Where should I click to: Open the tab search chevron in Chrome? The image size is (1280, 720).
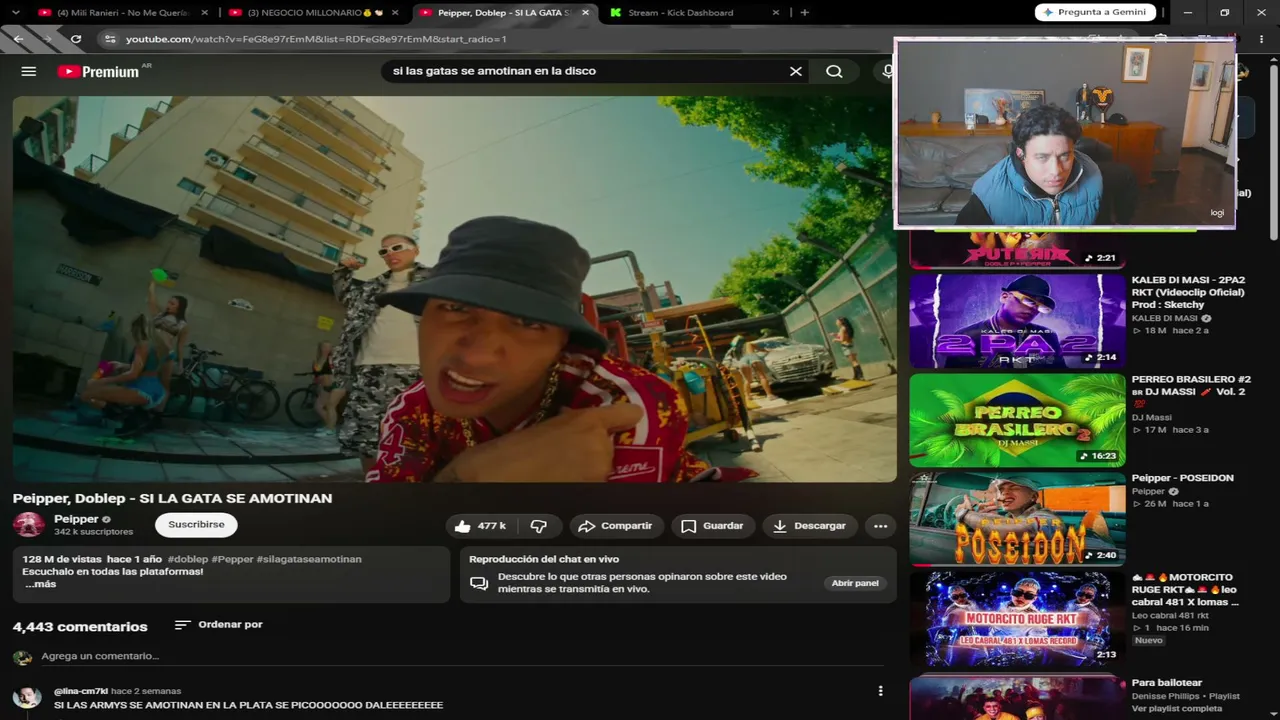(15, 13)
